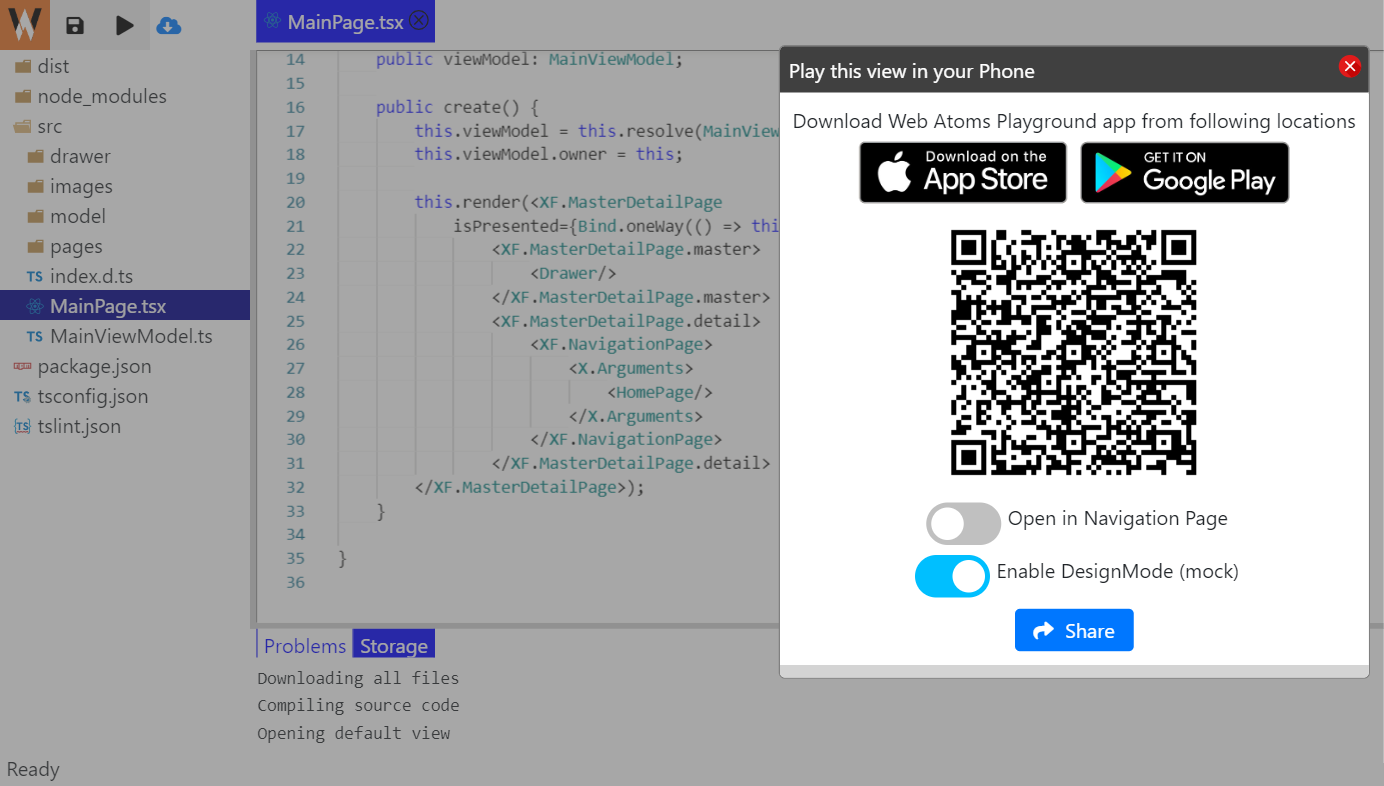
Task: Save the current file
Action: pos(74,25)
